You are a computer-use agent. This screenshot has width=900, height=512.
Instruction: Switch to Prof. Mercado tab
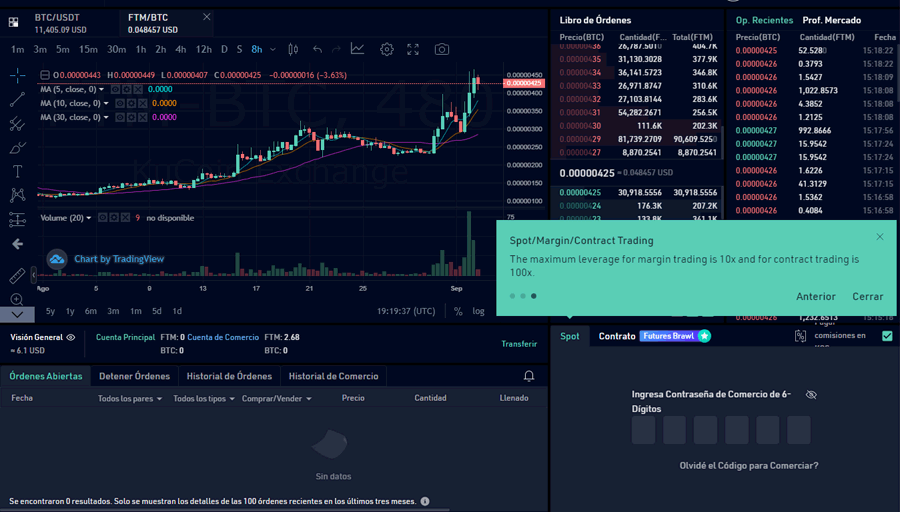(831, 20)
